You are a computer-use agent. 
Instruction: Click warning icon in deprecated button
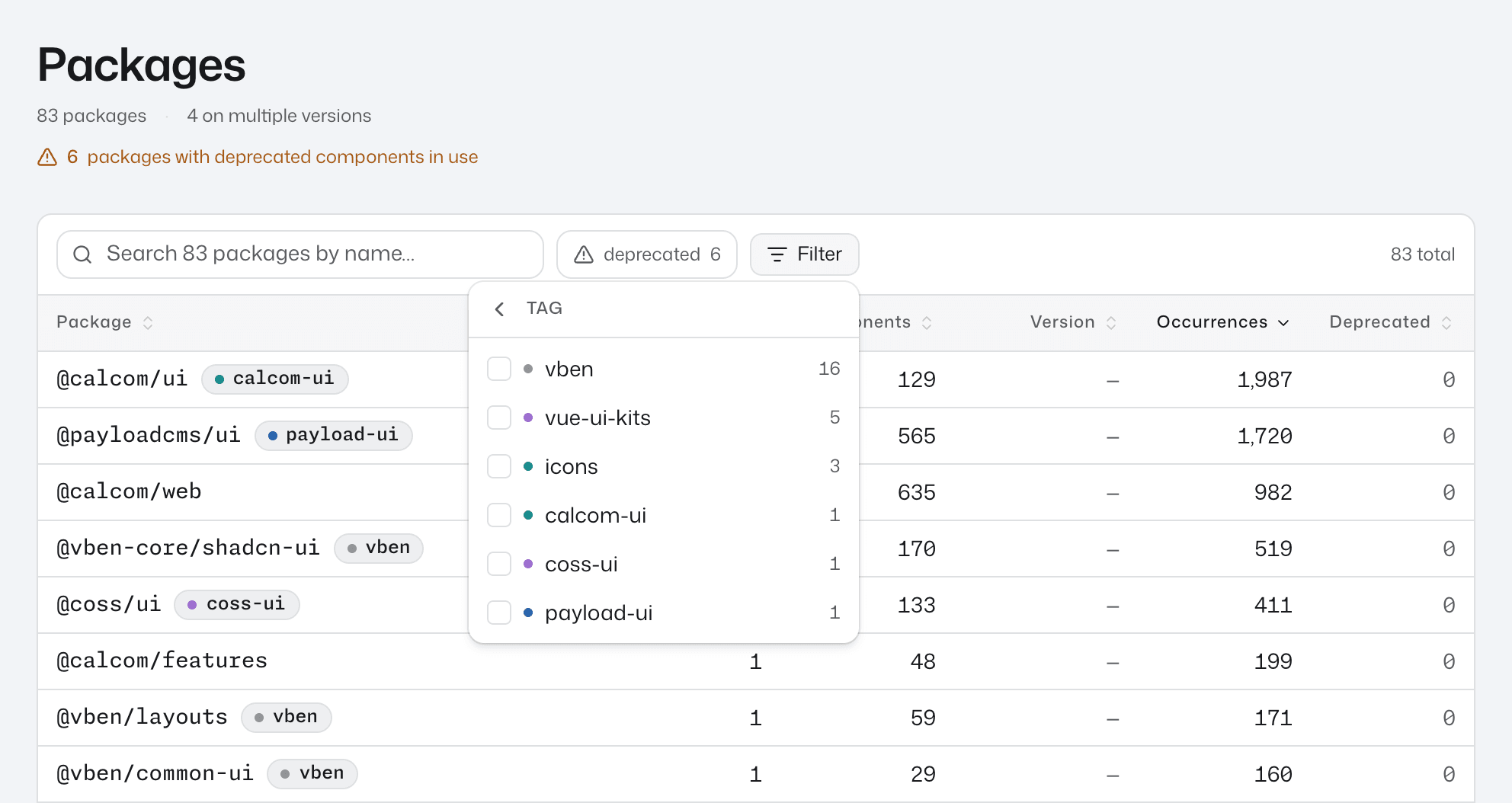584,254
